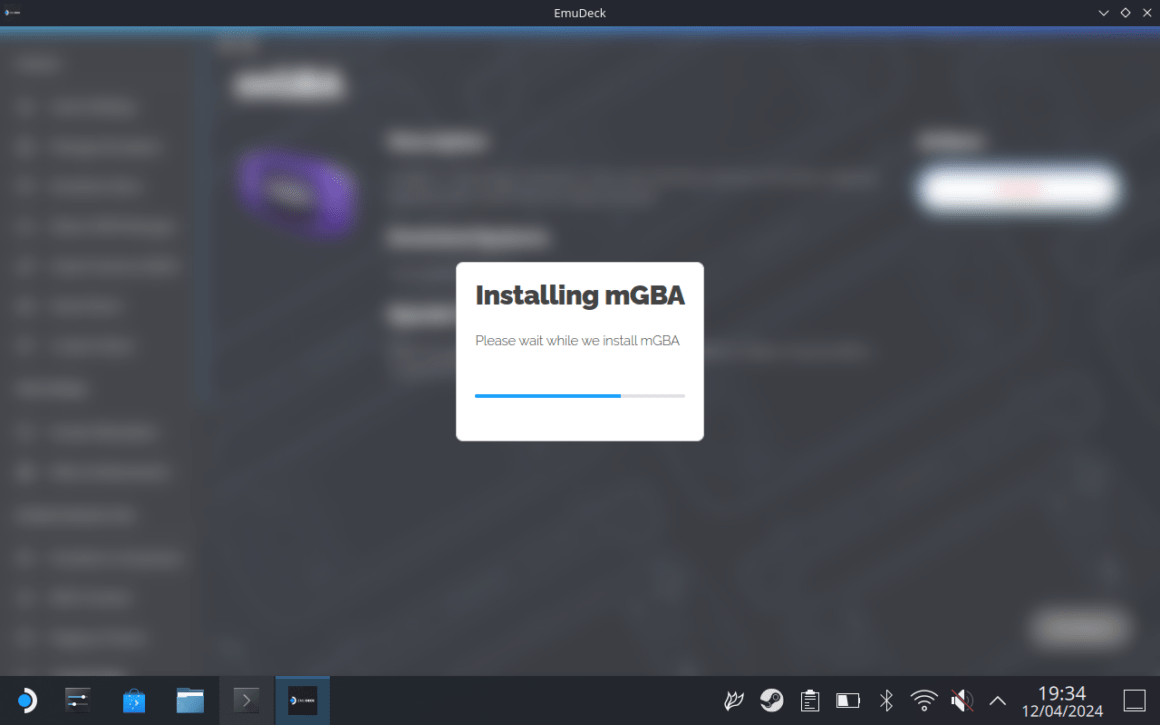This screenshot has width=1160, height=725.
Task: Open the application launcher on the taskbar
Action: point(27,700)
